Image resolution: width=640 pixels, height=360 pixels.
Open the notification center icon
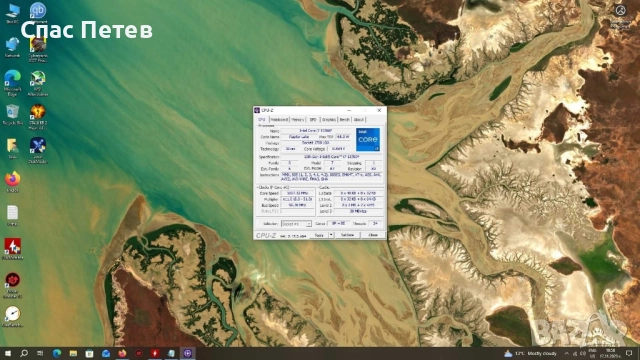[x=629, y=353]
